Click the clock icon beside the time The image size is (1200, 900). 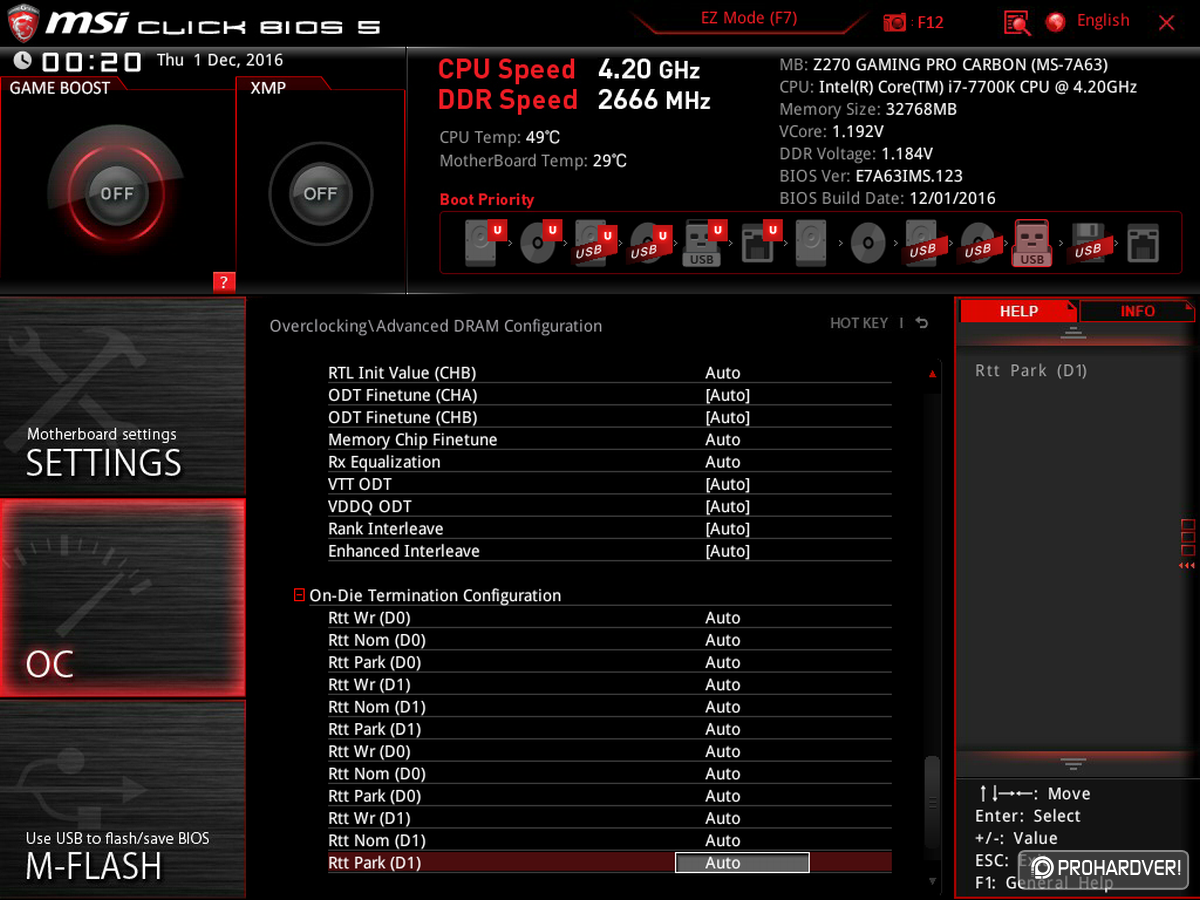tap(22, 61)
